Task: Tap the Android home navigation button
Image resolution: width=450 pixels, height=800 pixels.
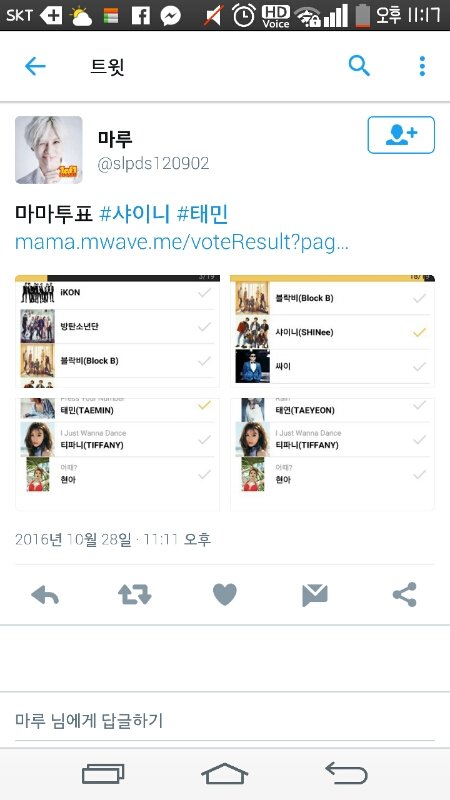Action: (224, 774)
